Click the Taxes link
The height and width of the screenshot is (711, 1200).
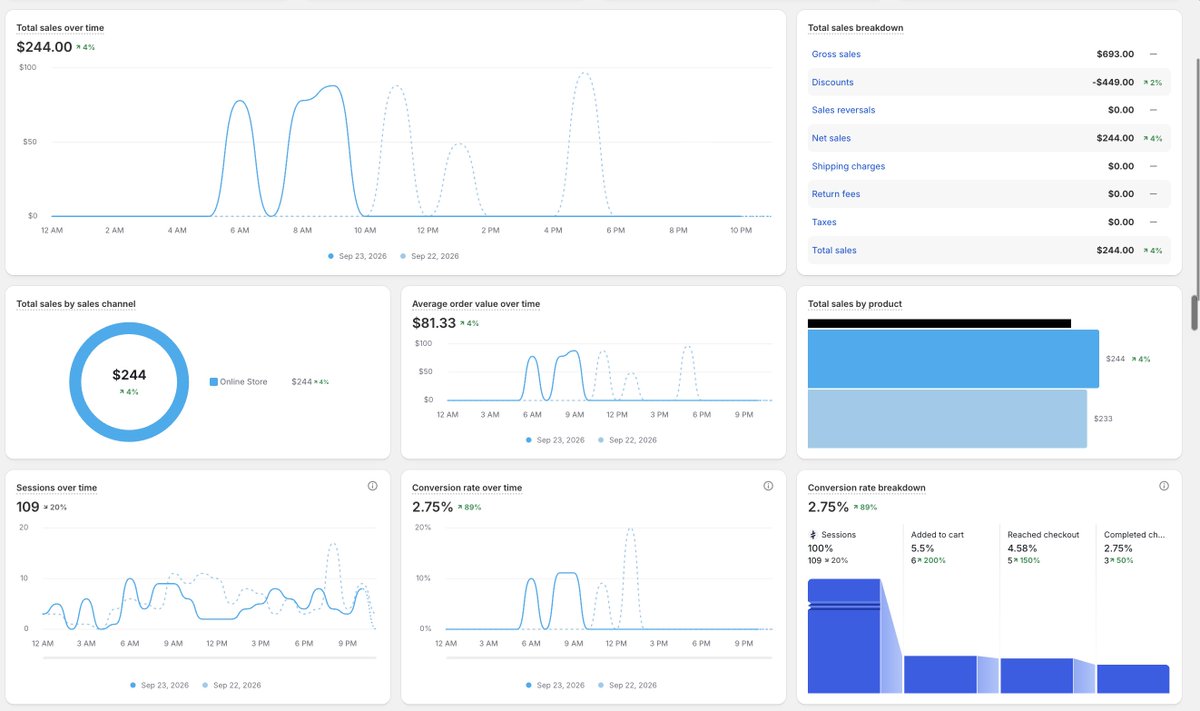(824, 222)
